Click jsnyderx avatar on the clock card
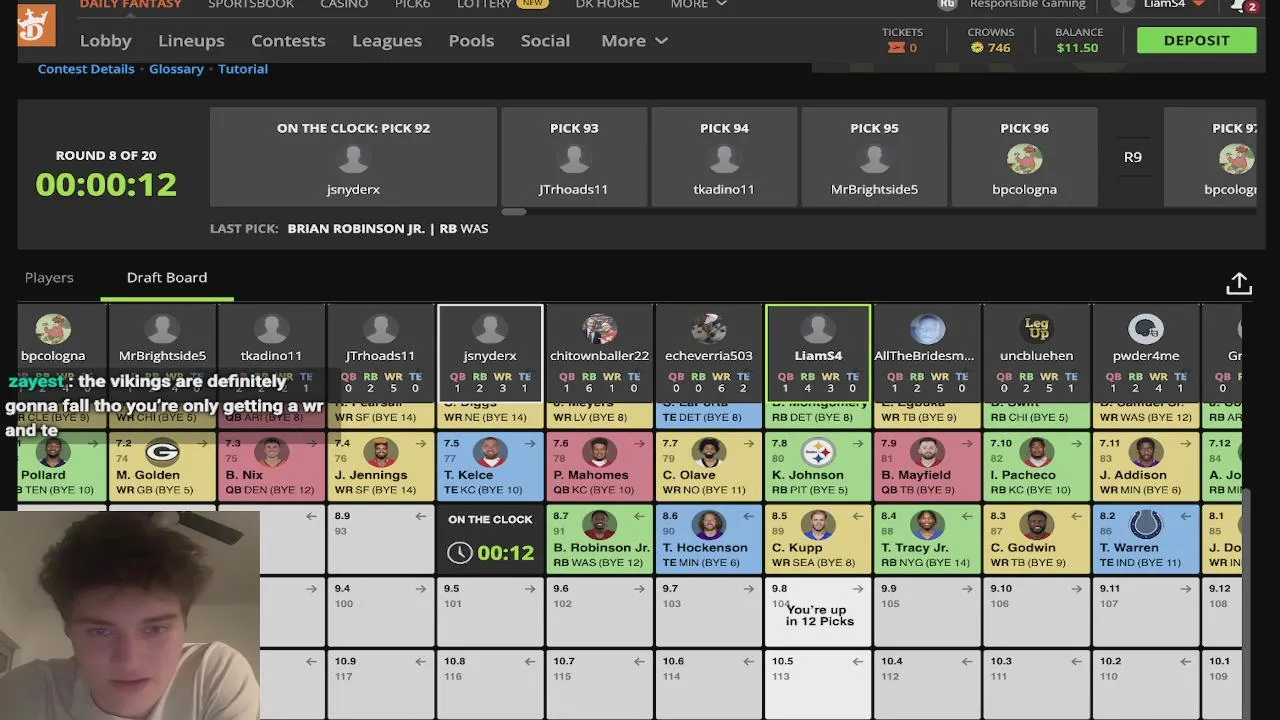 [353, 159]
